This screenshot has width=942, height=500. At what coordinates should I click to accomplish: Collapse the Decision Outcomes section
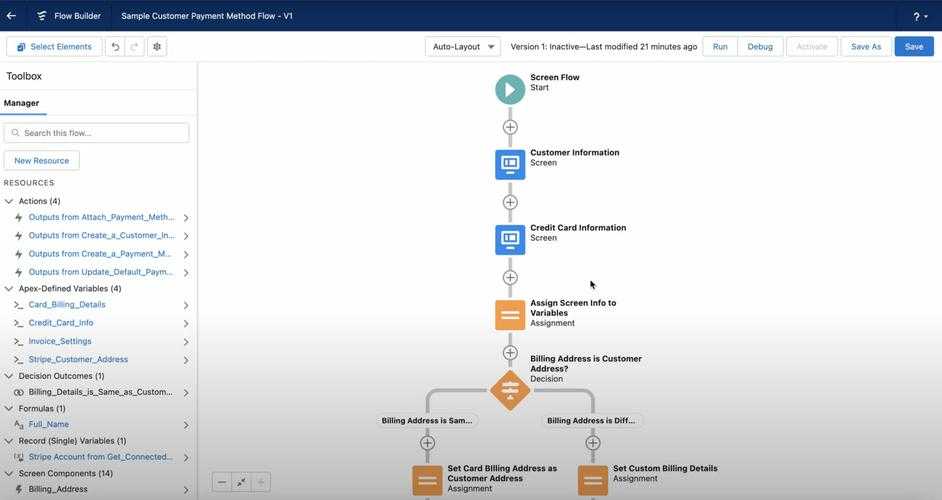click(x=9, y=376)
